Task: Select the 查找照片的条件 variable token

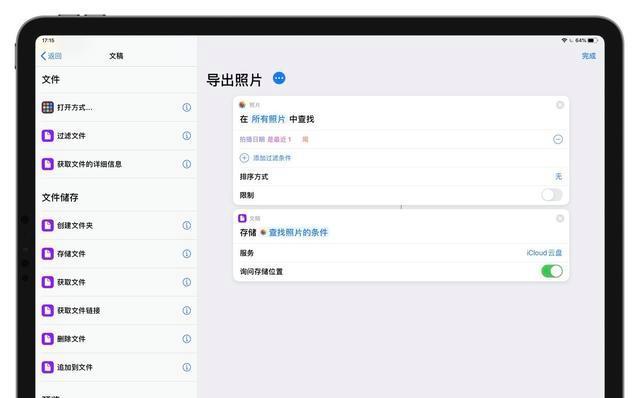Action: click(x=294, y=233)
